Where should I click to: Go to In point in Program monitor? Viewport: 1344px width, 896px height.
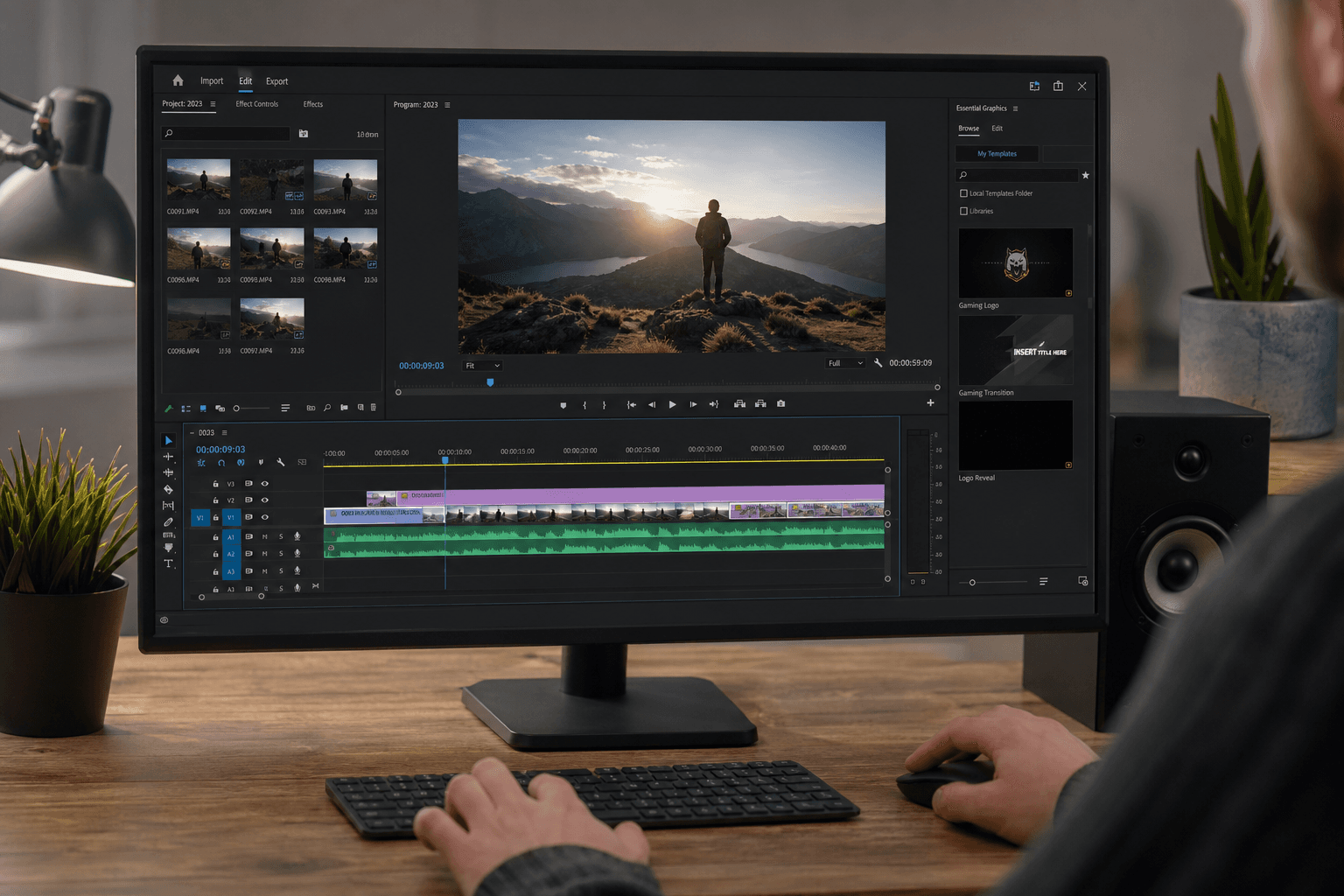tap(631, 405)
